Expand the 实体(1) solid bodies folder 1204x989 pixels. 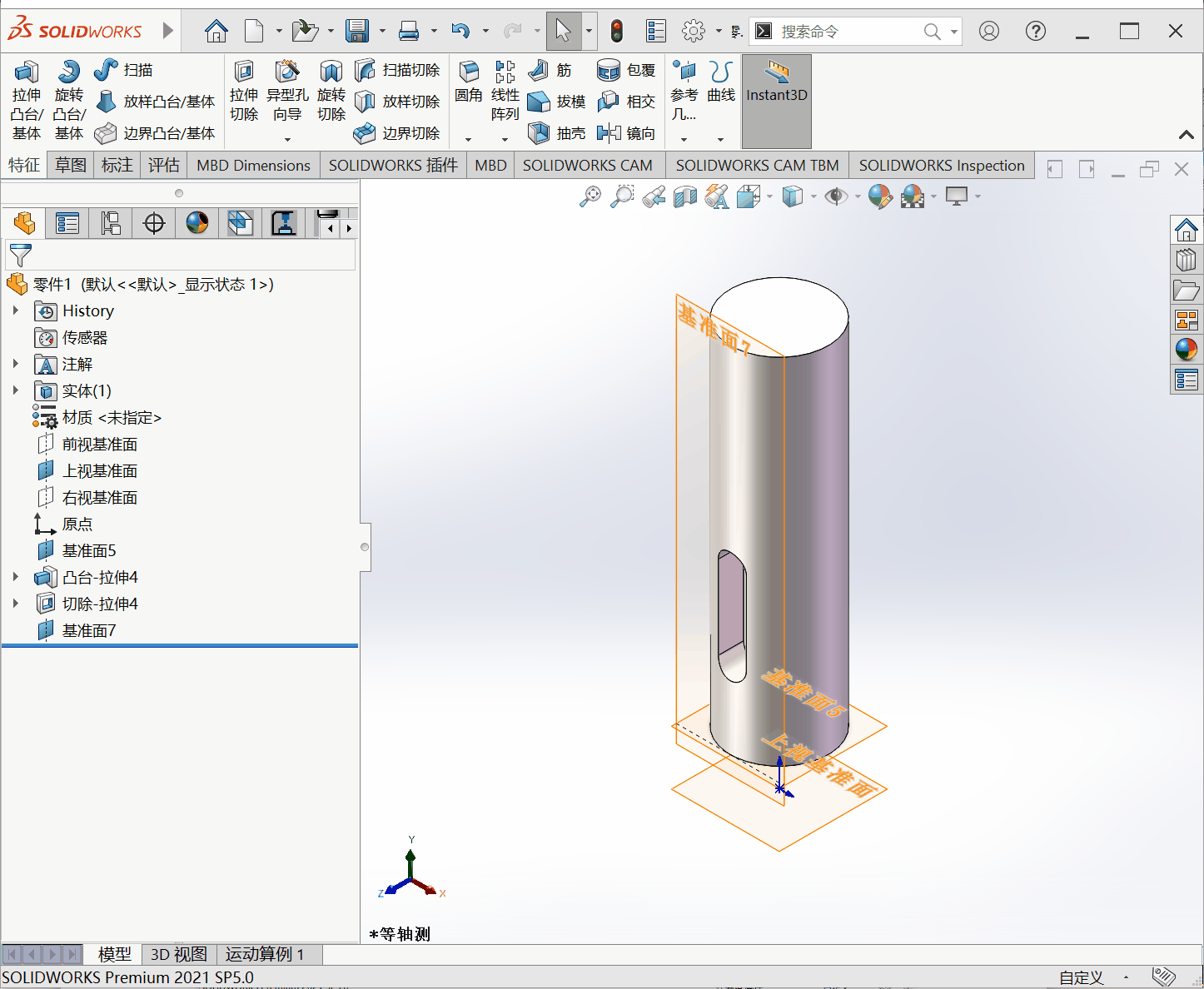[x=15, y=390]
